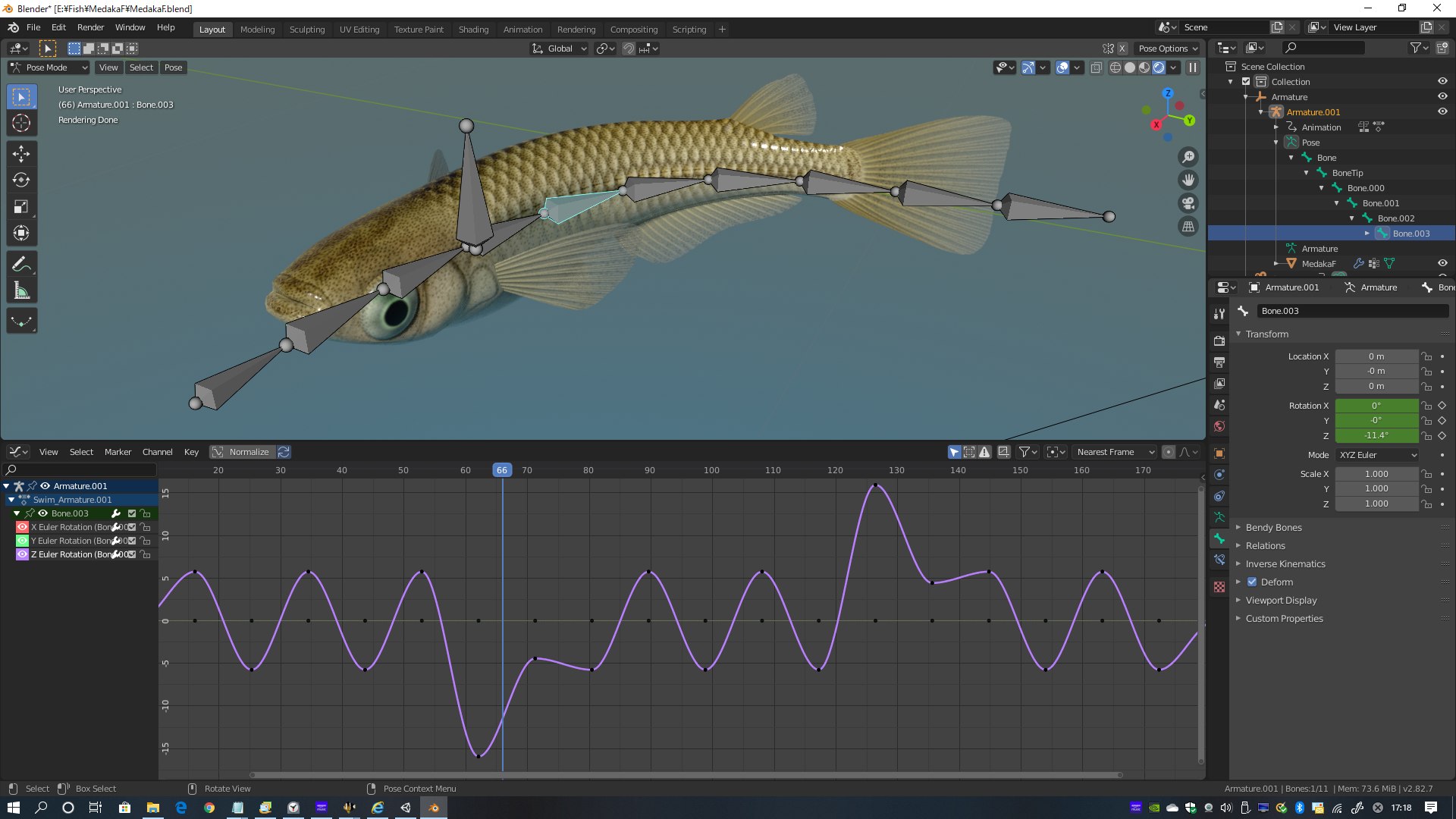Select the Annotate tool
Screen dimensions: 1456x819
[21, 264]
